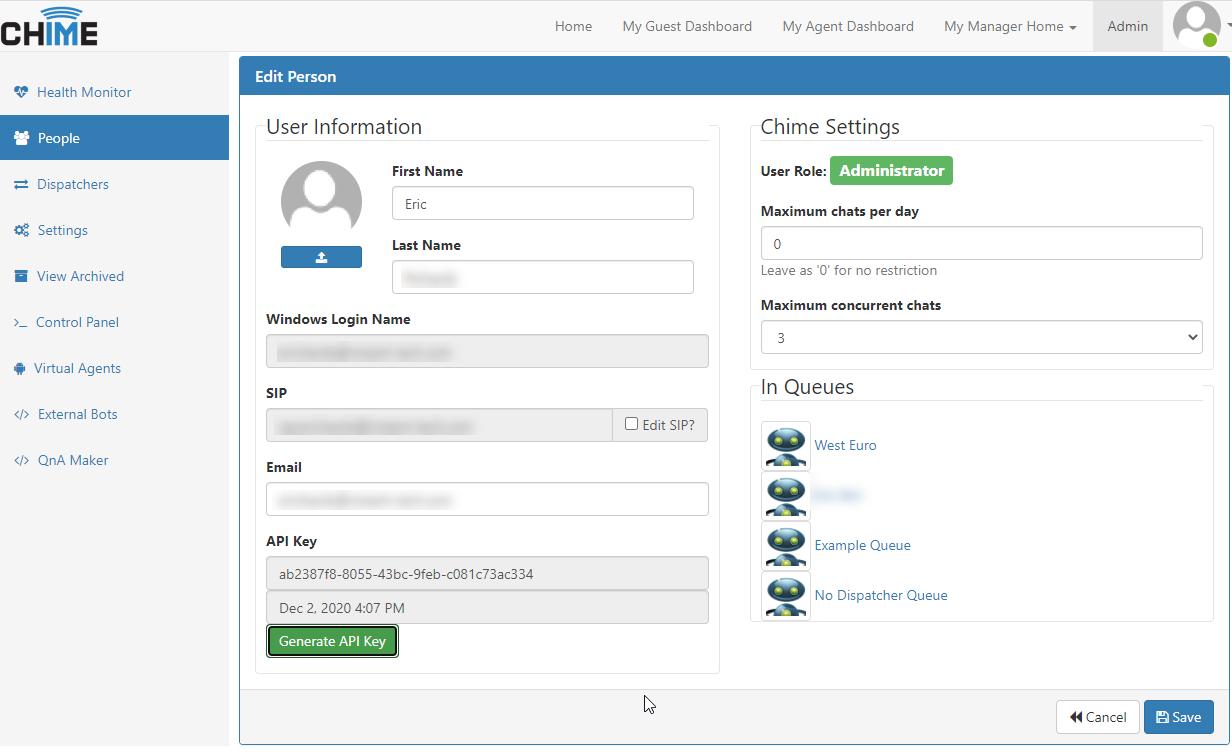Click the Control Panel terminal icon

click(20, 322)
